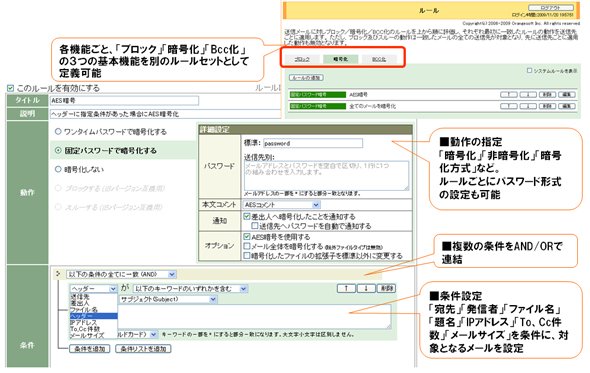The height and width of the screenshot is (373, 590).
Task: Move the AES暗号 rule up
Action: point(509,94)
